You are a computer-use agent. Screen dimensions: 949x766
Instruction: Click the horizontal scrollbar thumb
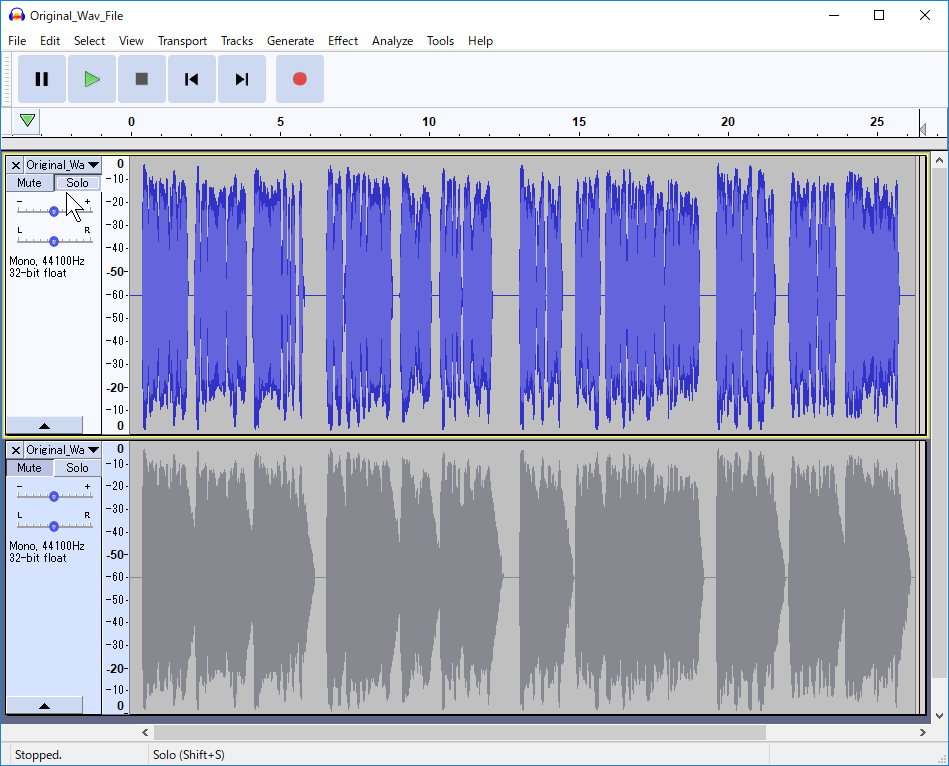[460, 732]
